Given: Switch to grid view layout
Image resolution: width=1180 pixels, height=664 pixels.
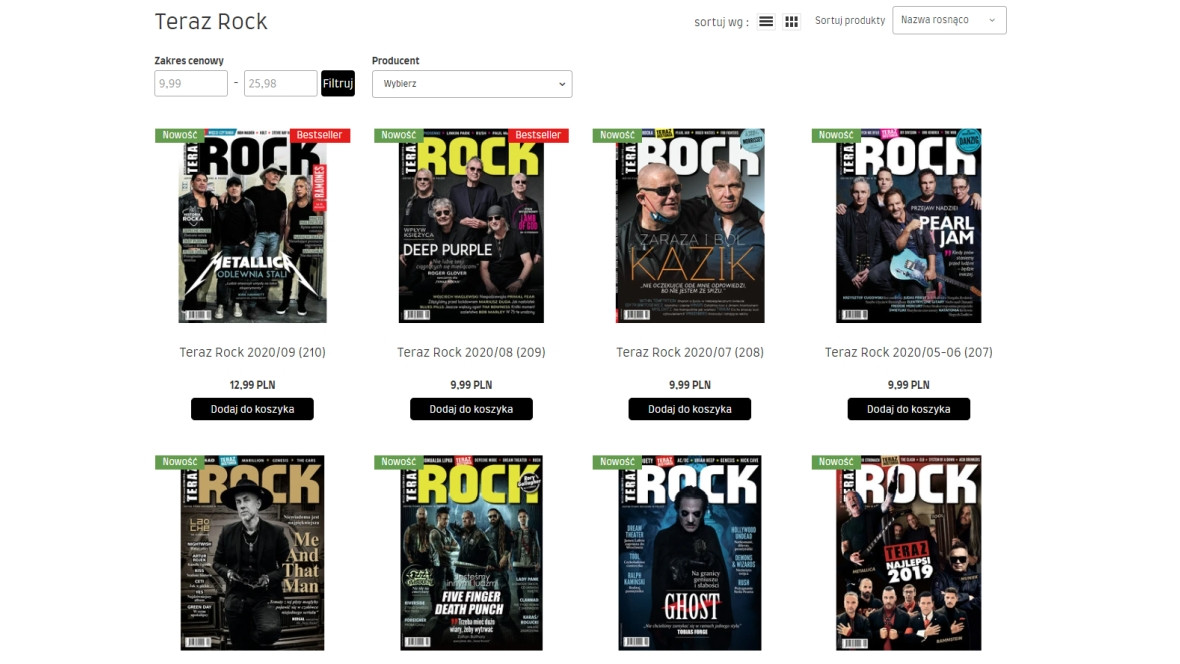Looking at the screenshot, I should pos(792,22).
